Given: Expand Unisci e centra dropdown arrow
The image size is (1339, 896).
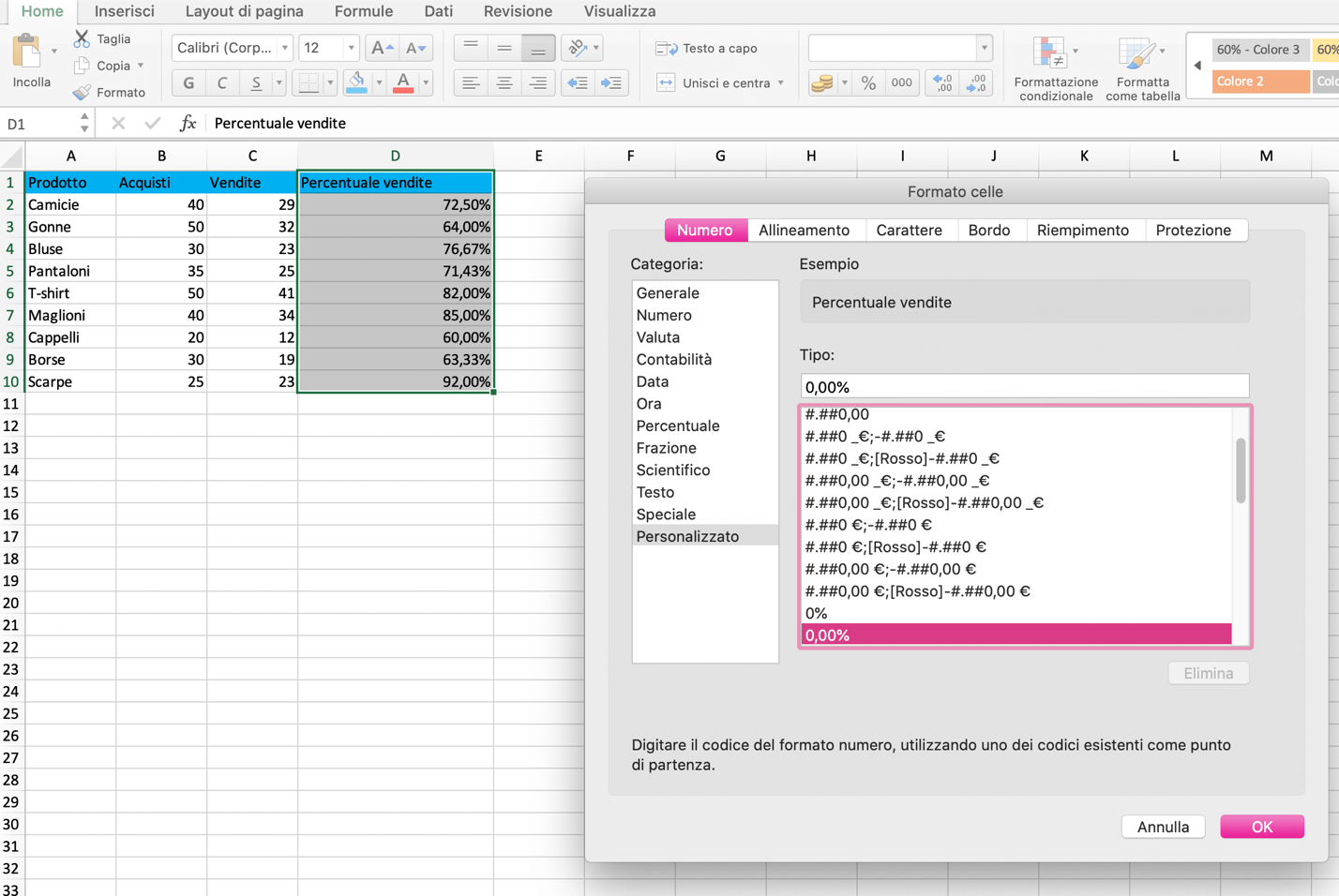Looking at the screenshot, I should pos(780,82).
